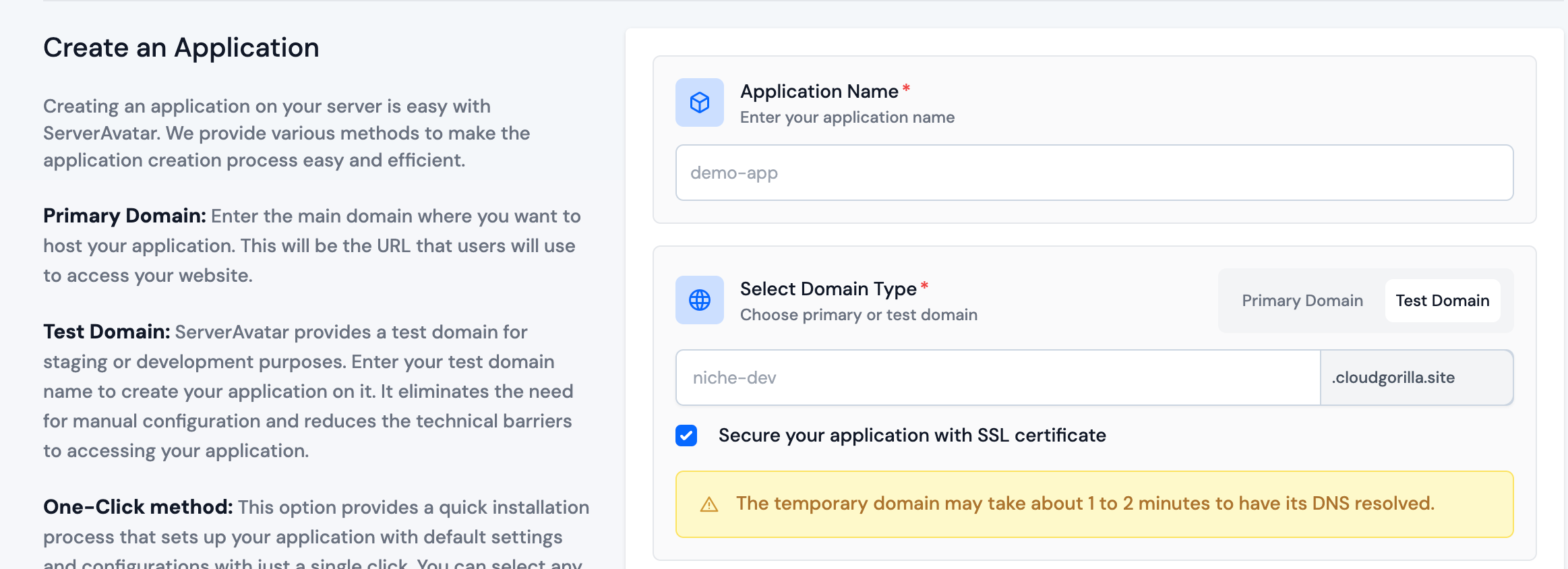Screen dimensions: 1568x569
Task: Click the .cloudgorilla.site domain suffix
Action: 1417,378
